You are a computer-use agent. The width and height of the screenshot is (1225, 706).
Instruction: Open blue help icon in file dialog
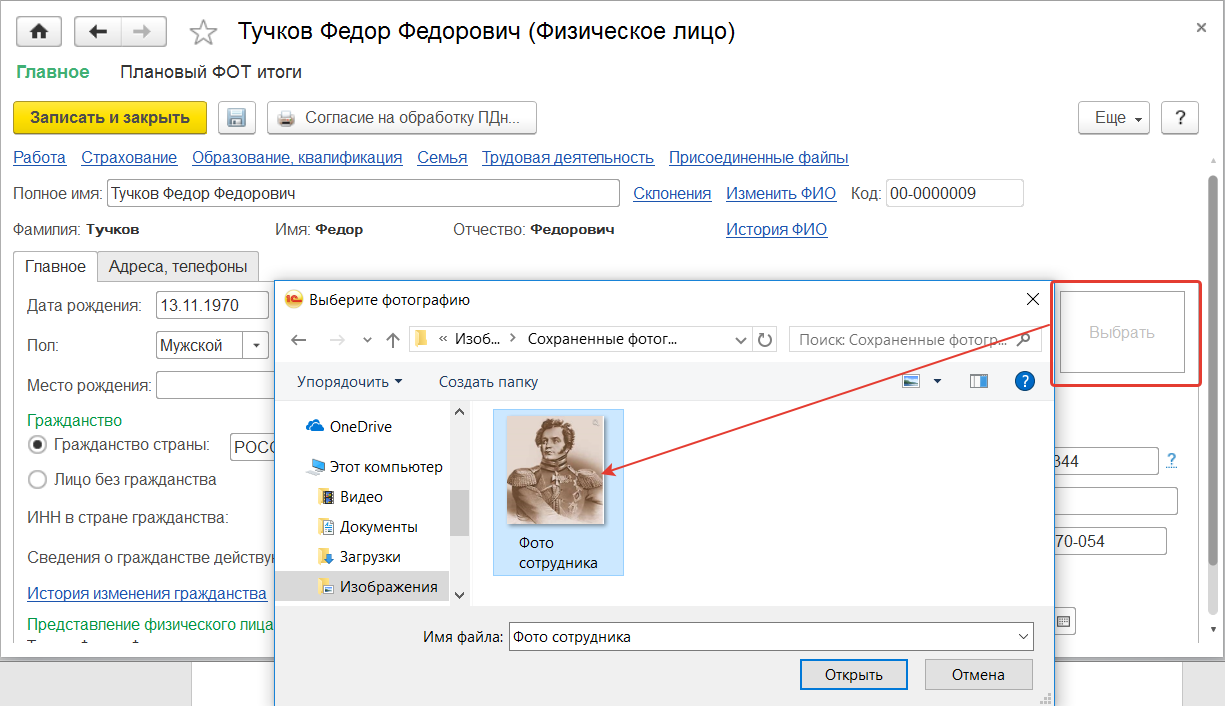click(x=1024, y=381)
